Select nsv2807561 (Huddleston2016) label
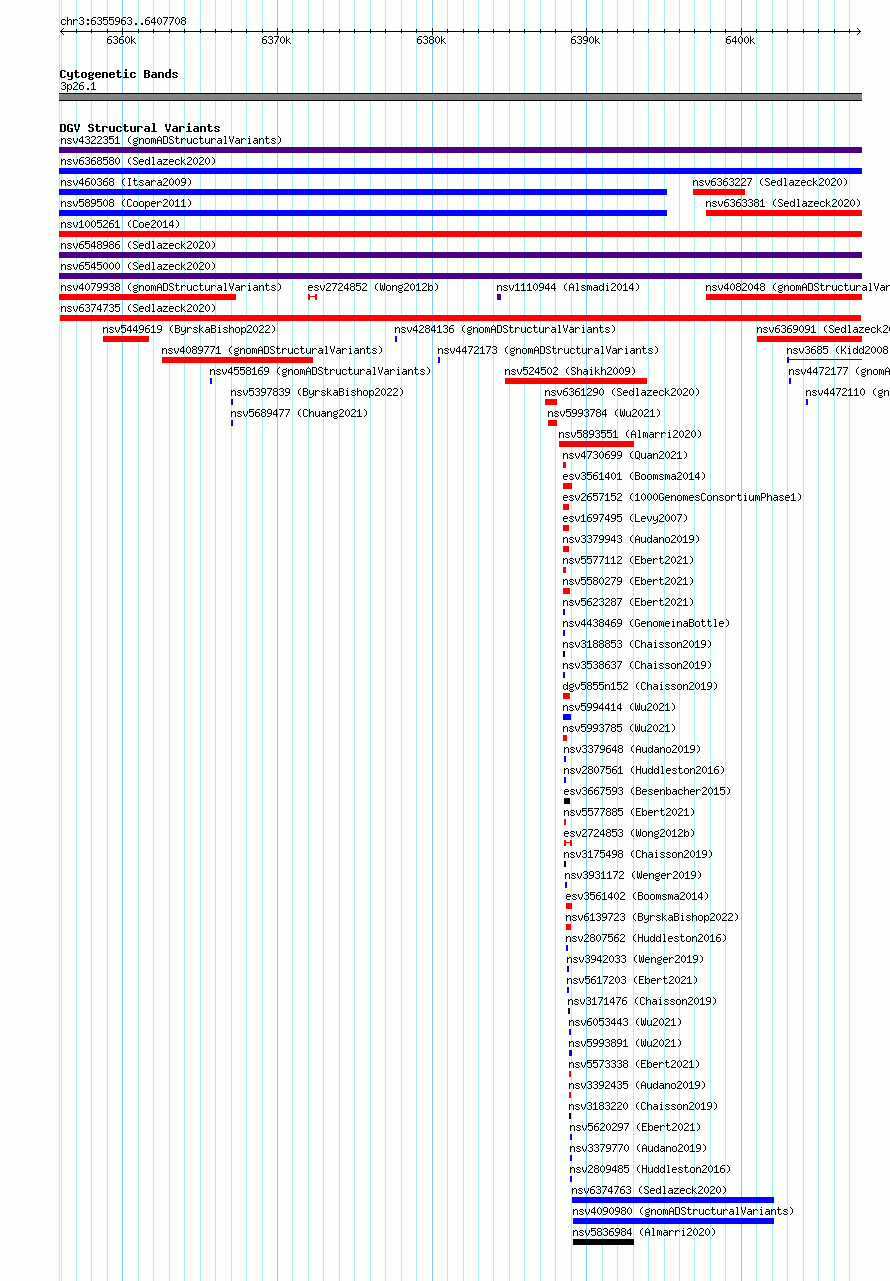Viewport: 890px width, 1281px height. 644,770
